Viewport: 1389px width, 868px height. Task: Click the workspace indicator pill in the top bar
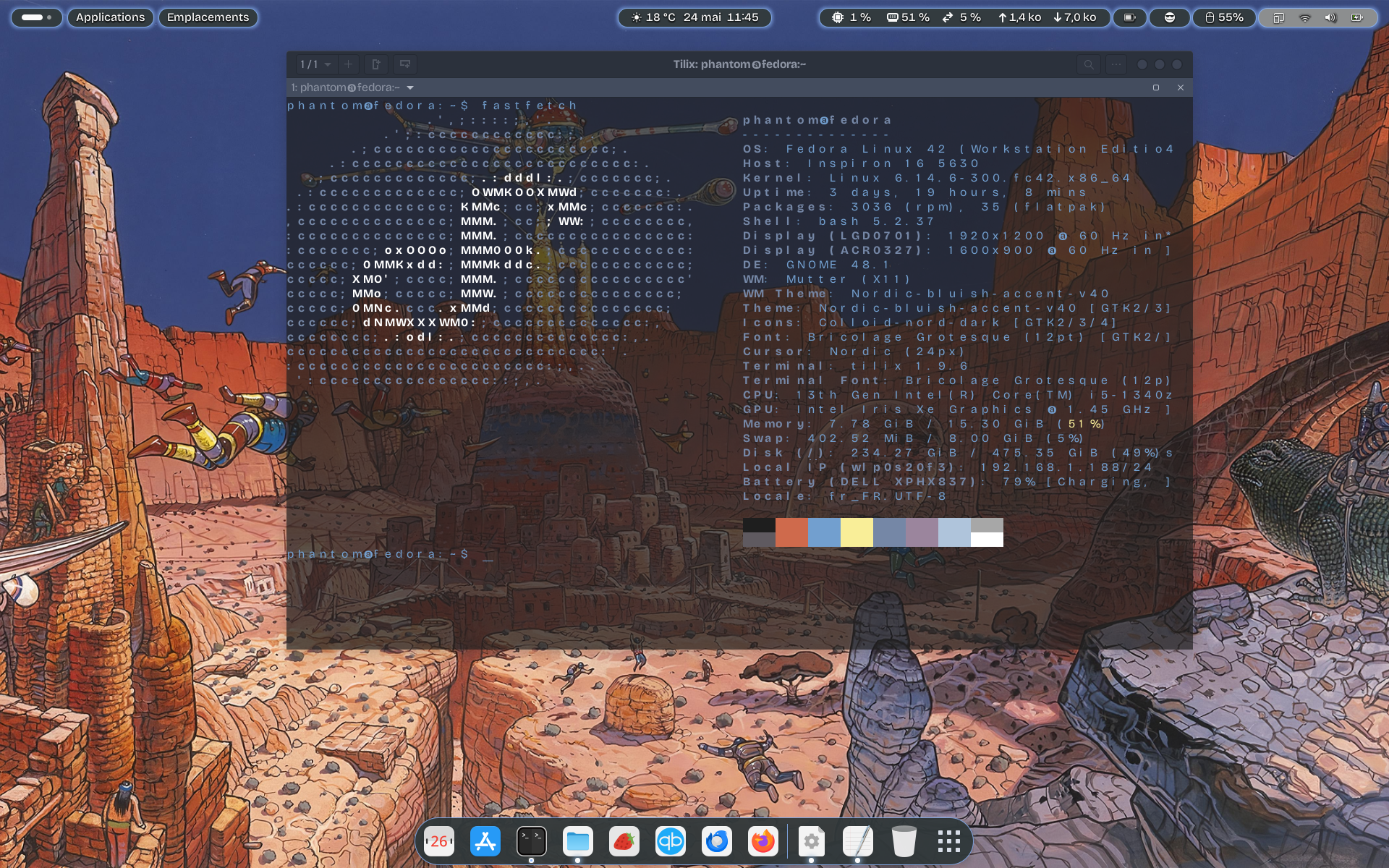(x=36, y=17)
